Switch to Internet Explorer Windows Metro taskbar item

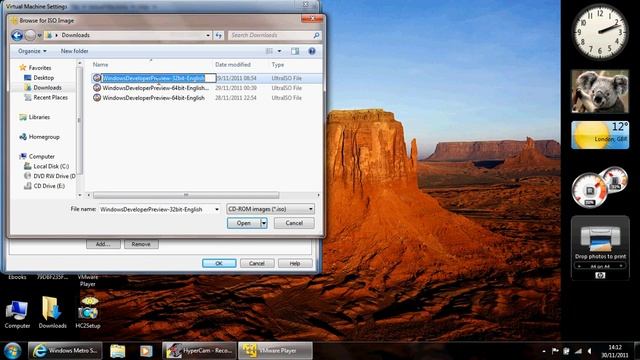click(65, 351)
